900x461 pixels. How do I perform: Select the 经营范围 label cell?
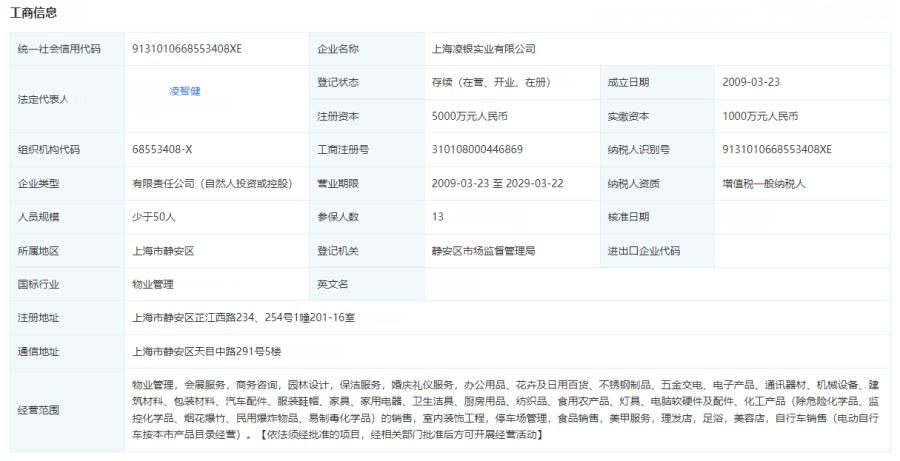(x=67, y=410)
